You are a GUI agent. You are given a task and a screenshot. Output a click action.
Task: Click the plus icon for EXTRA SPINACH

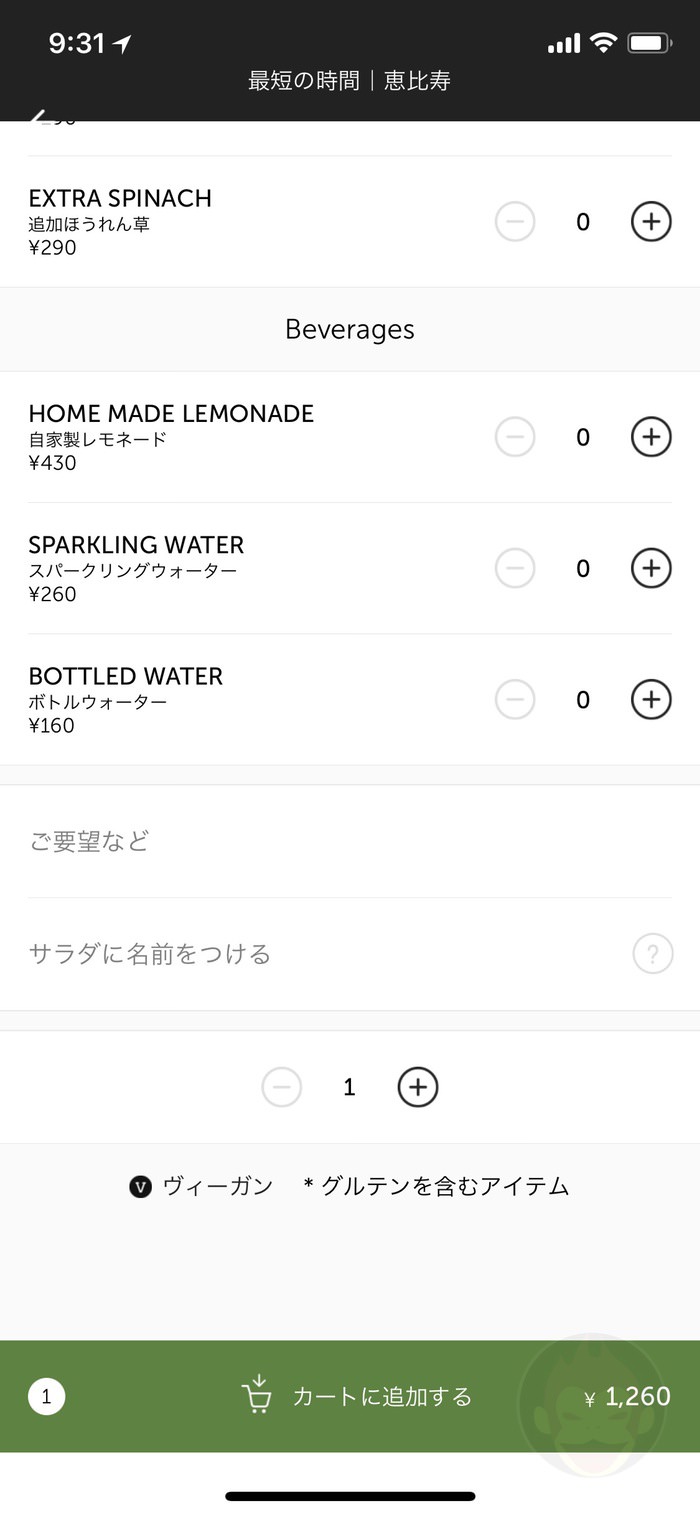pos(650,221)
